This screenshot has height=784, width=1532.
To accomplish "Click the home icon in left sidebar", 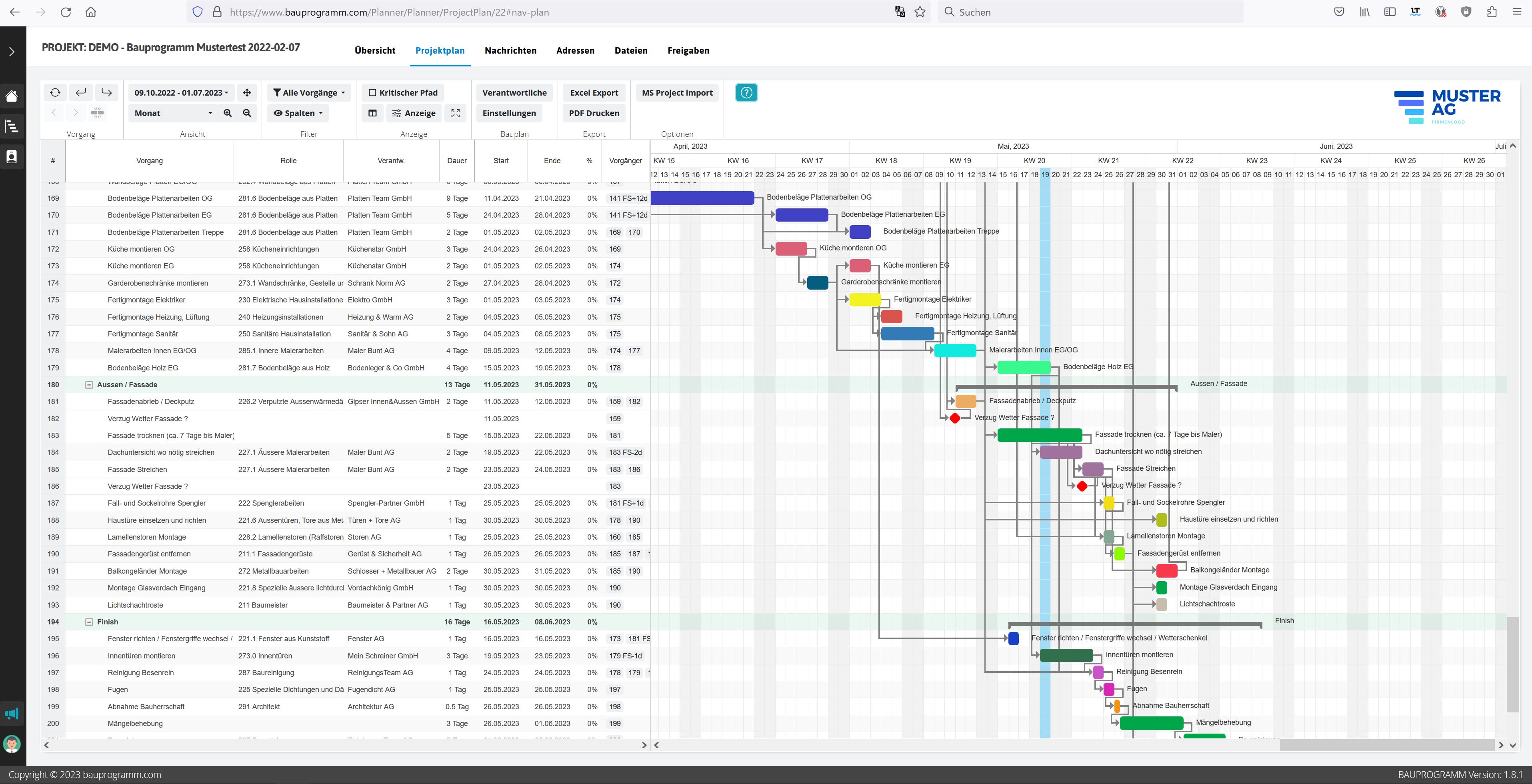I will pos(11,96).
